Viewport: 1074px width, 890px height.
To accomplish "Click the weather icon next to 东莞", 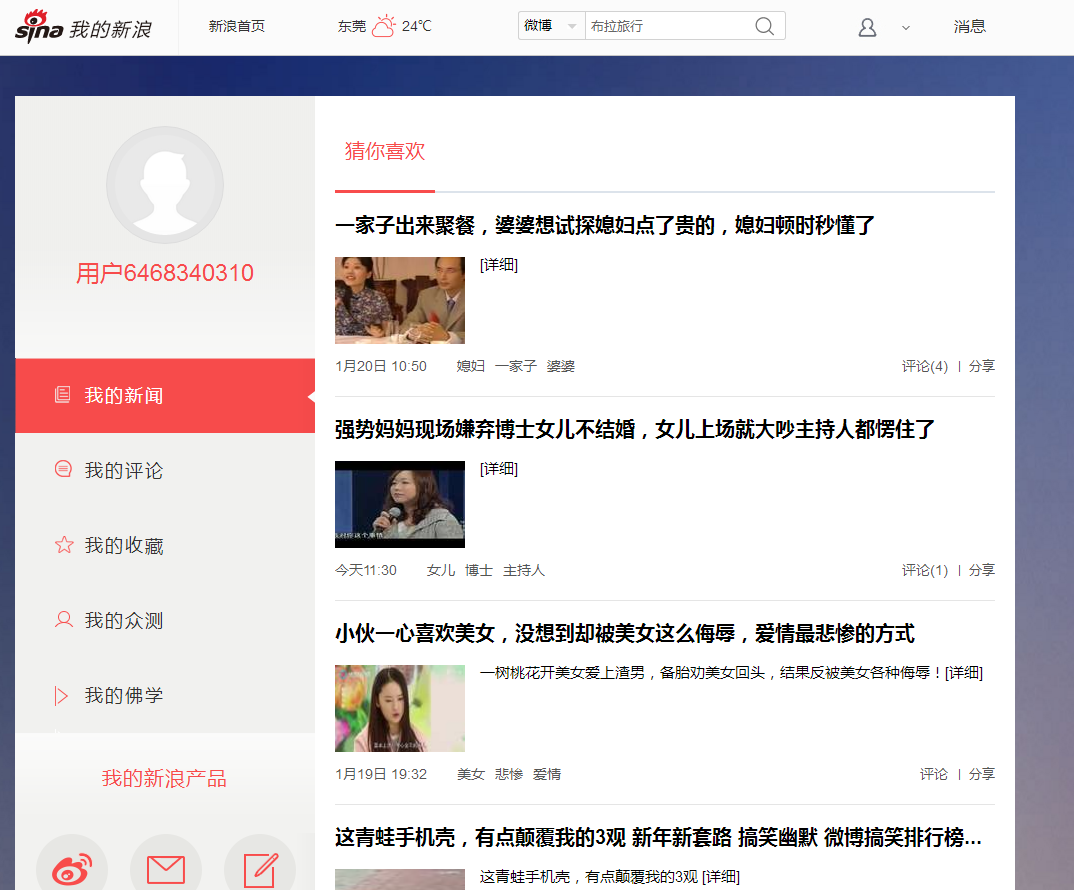I will (384, 26).
